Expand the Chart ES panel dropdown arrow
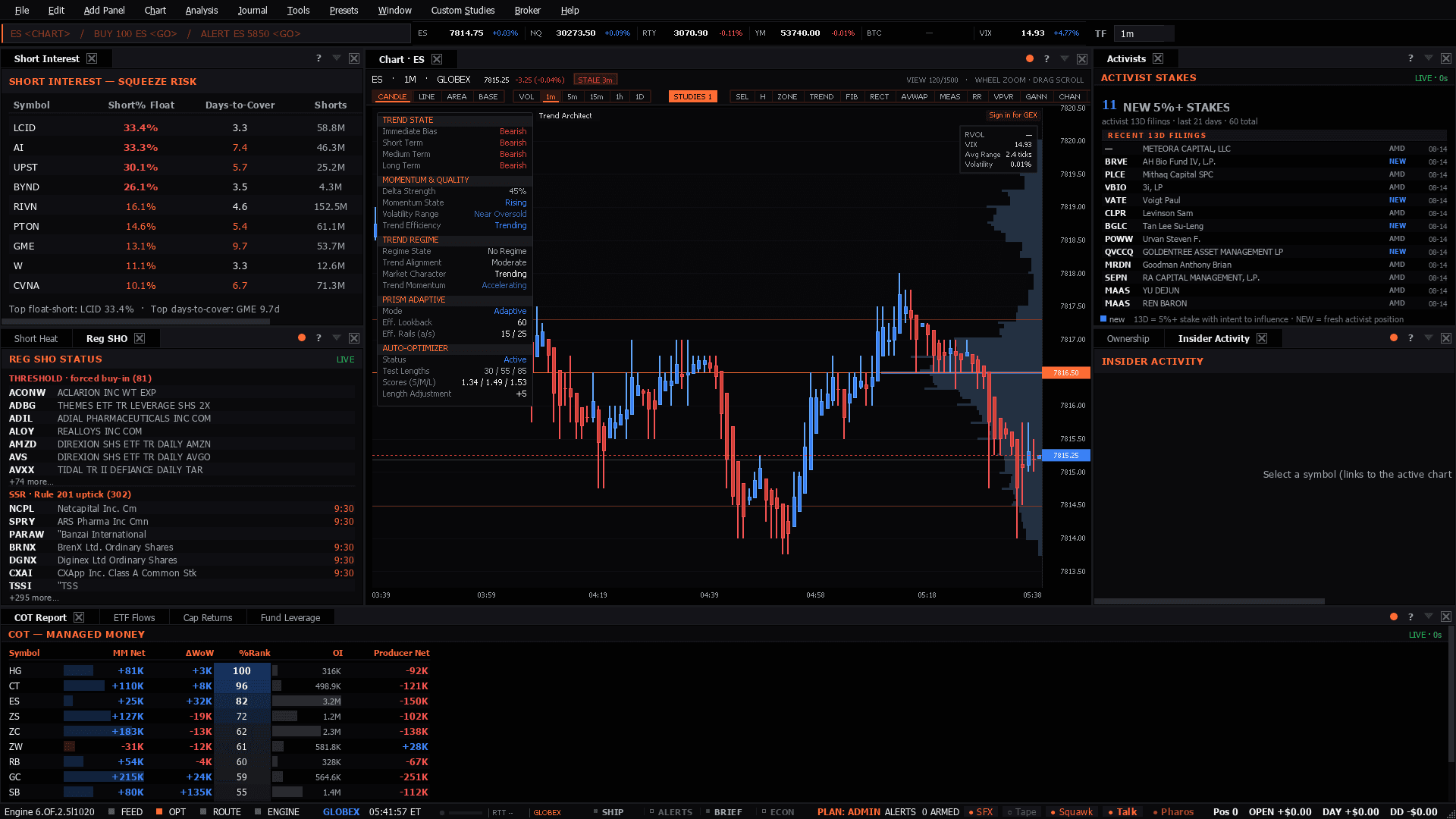The image size is (1456, 819). [1065, 58]
